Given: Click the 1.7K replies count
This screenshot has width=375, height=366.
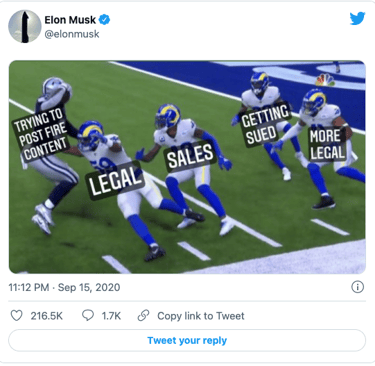Looking at the screenshot, I should coord(111,316).
